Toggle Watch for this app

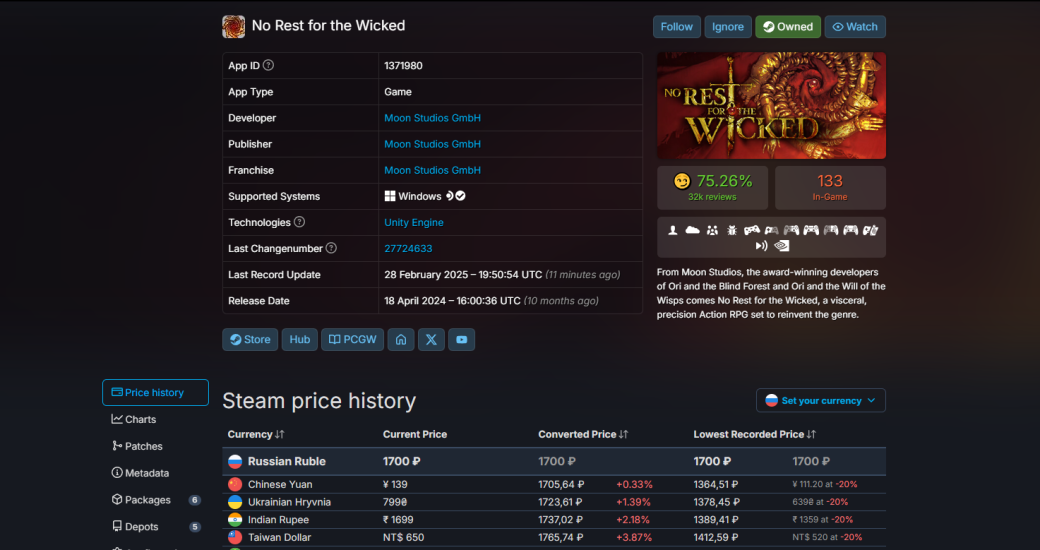click(x=855, y=27)
